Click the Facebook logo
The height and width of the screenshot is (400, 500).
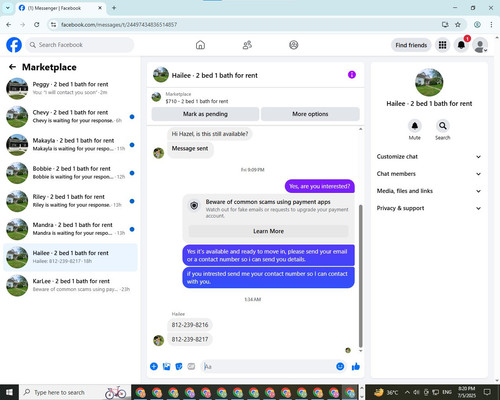point(14,45)
